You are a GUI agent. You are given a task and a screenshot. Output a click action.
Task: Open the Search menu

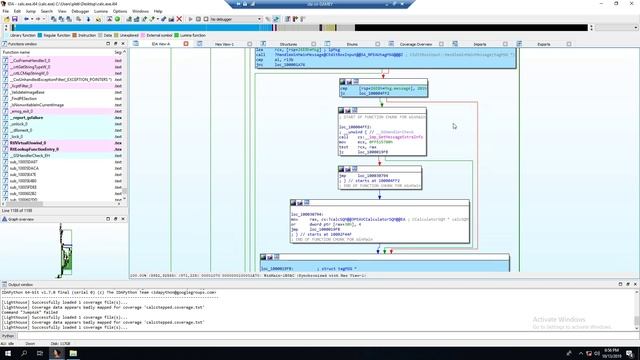pyautogui.click(x=47, y=11)
